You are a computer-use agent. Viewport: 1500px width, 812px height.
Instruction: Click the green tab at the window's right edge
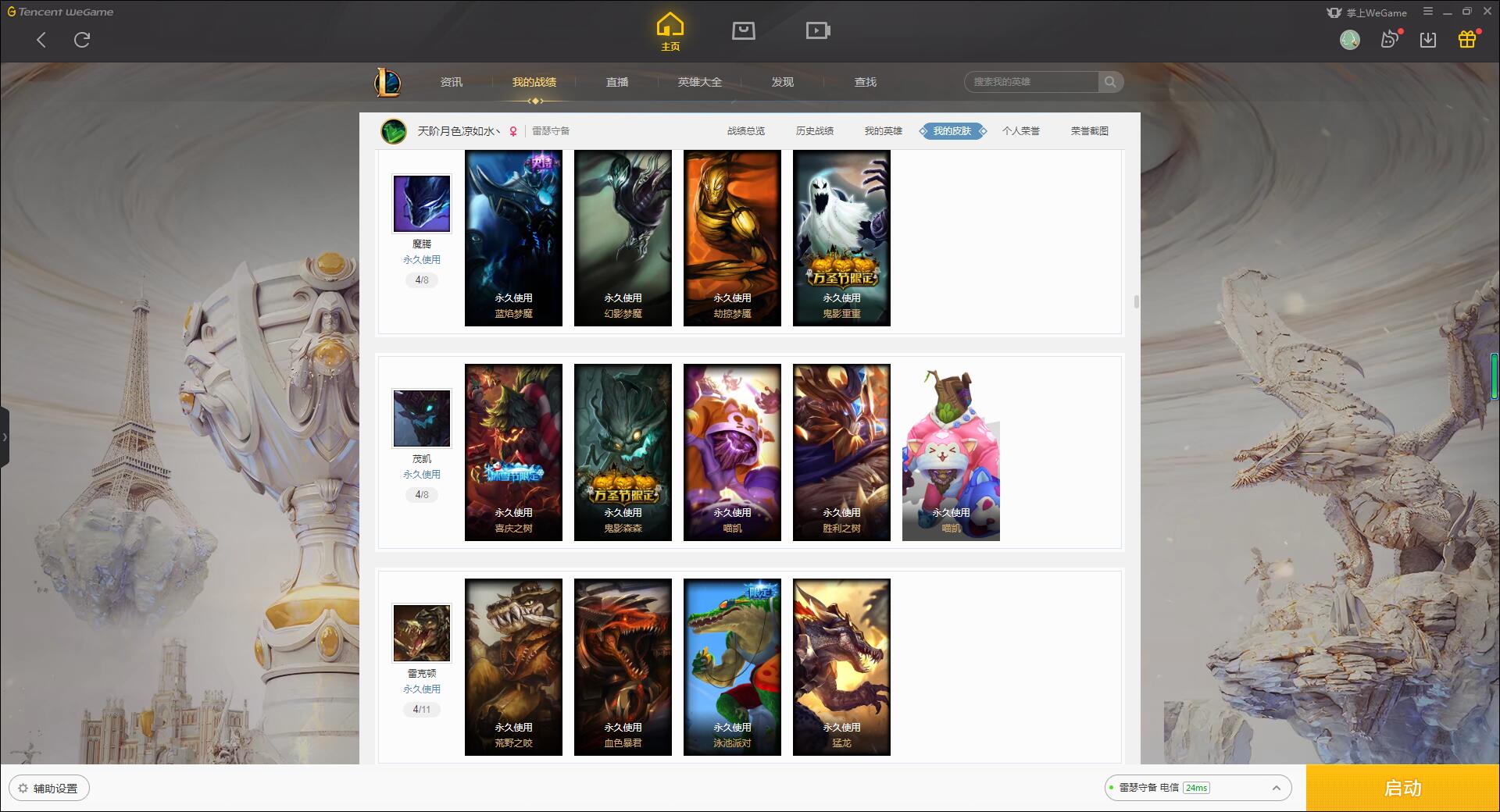[x=1495, y=376]
